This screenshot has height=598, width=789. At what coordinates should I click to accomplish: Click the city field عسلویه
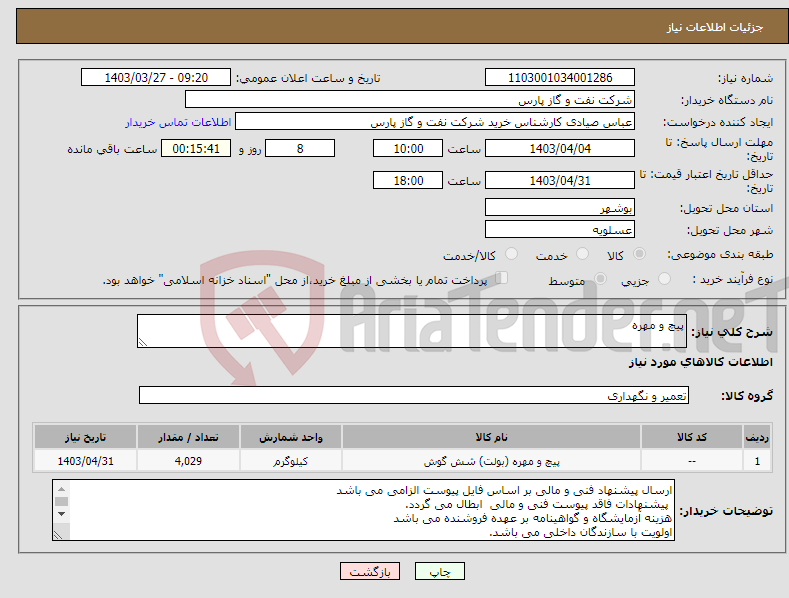click(560, 229)
